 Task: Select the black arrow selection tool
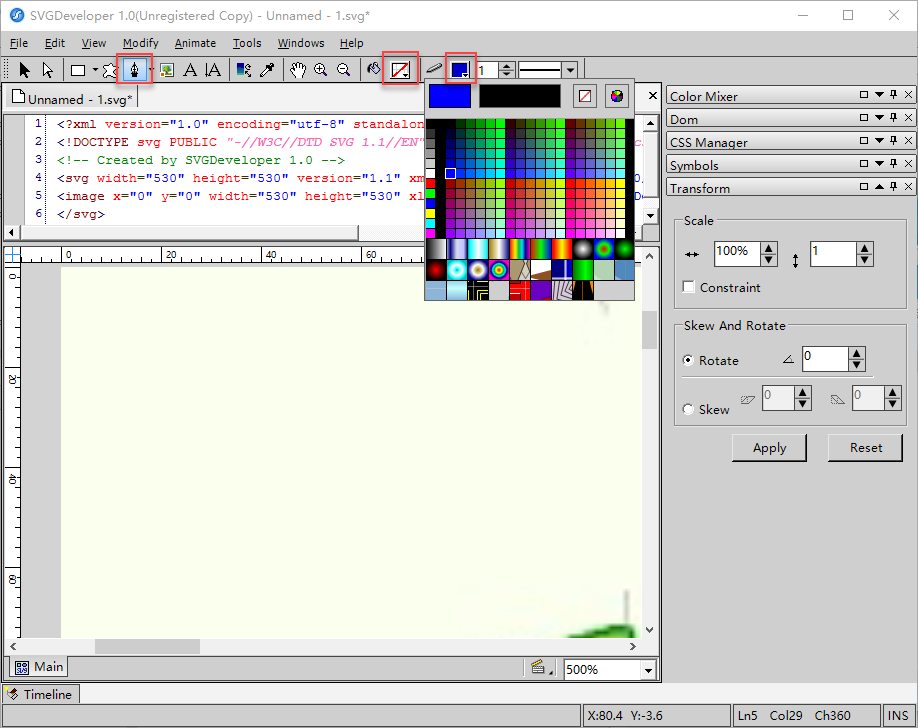pyautogui.click(x=24, y=70)
